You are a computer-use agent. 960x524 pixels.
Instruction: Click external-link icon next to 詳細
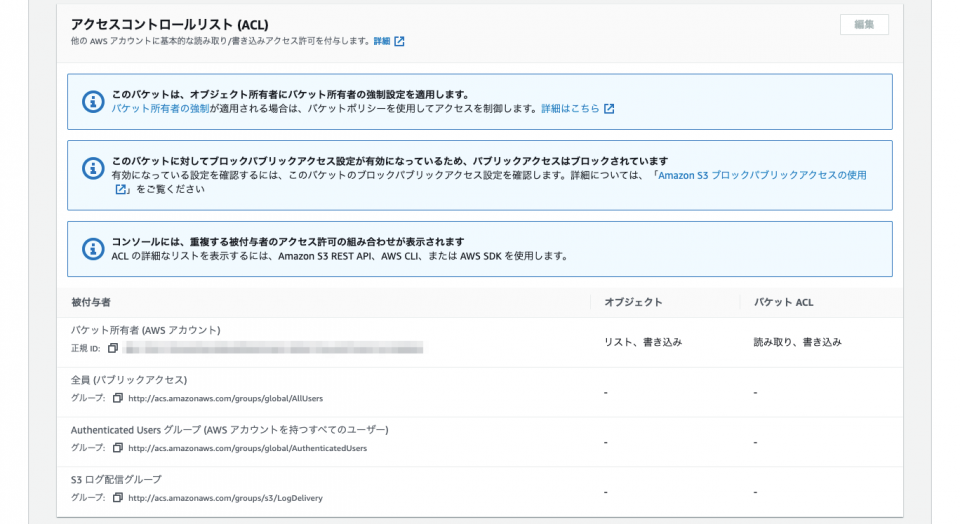(399, 41)
